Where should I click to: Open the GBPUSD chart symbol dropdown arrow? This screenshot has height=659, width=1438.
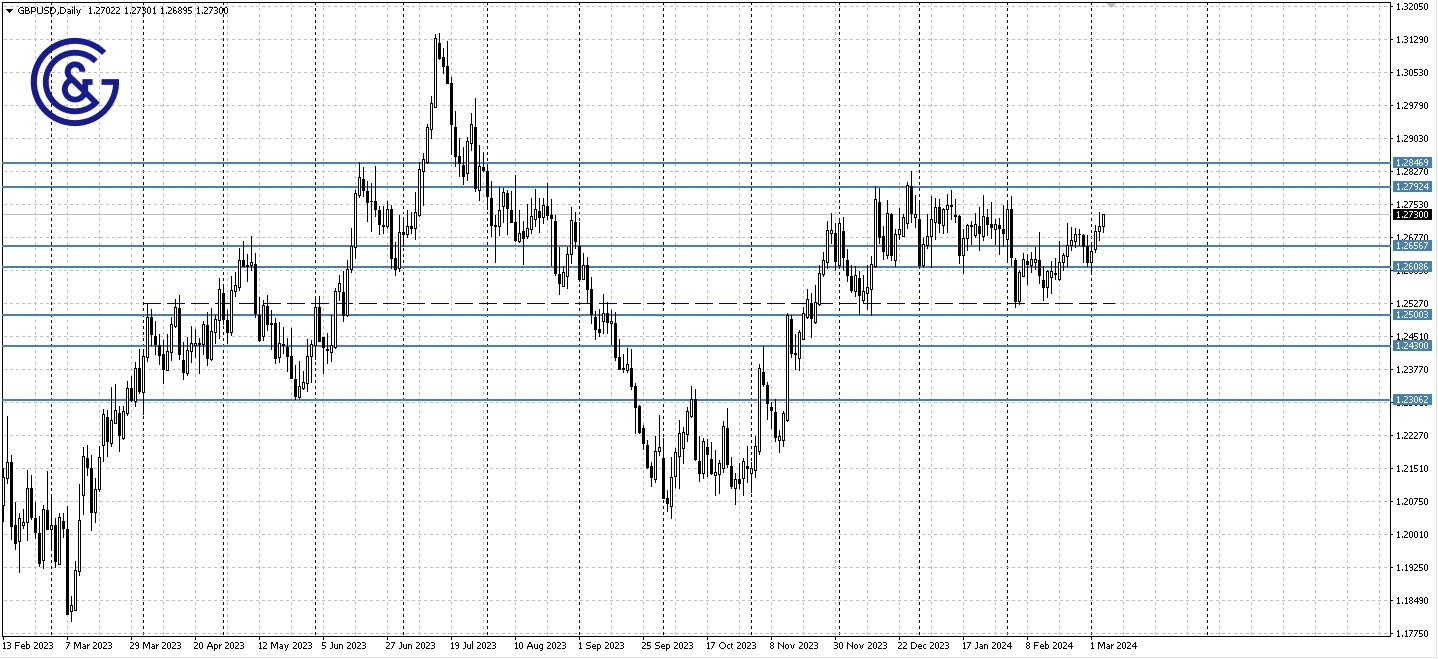point(9,11)
